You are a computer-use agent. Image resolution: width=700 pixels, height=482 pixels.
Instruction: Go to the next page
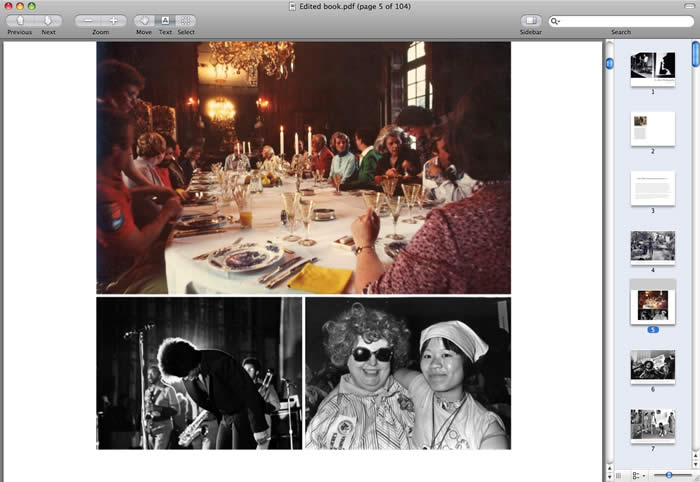tap(48, 20)
